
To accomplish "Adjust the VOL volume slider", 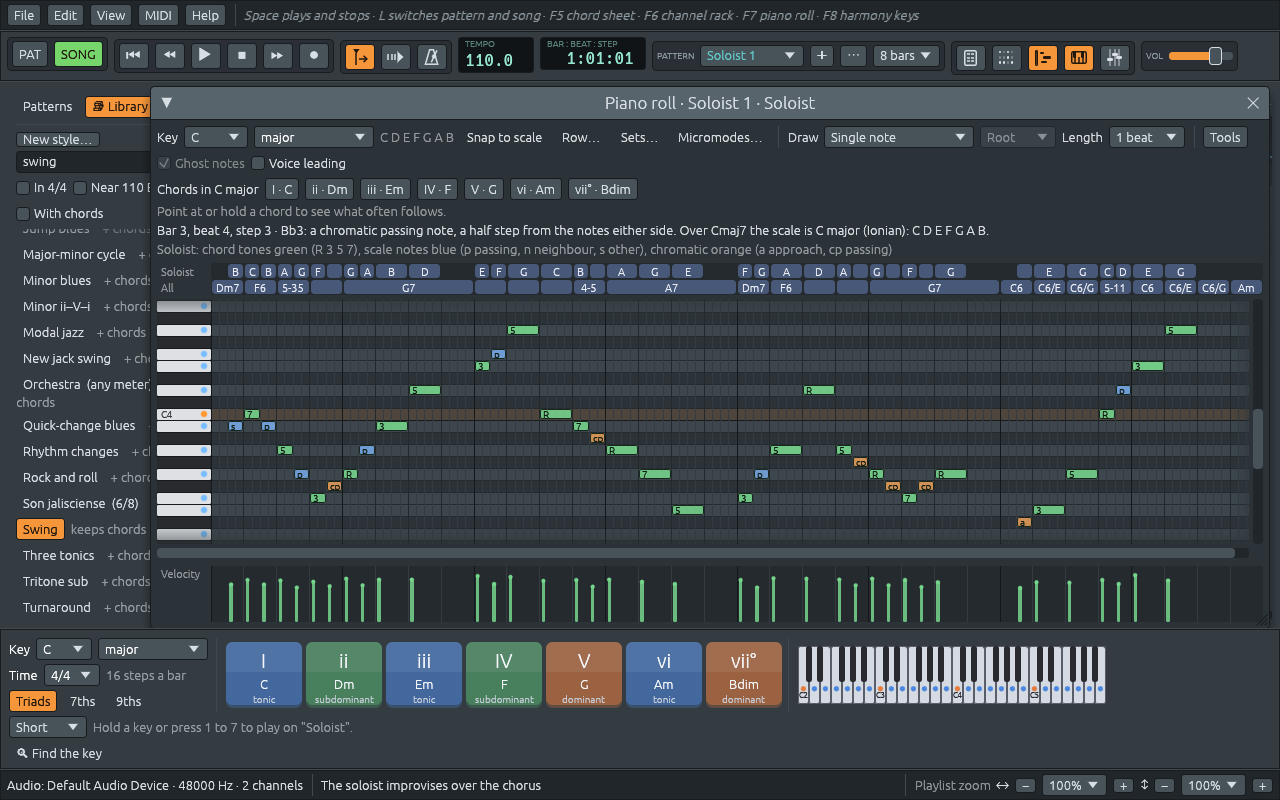I will click(x=1201, y=56).
